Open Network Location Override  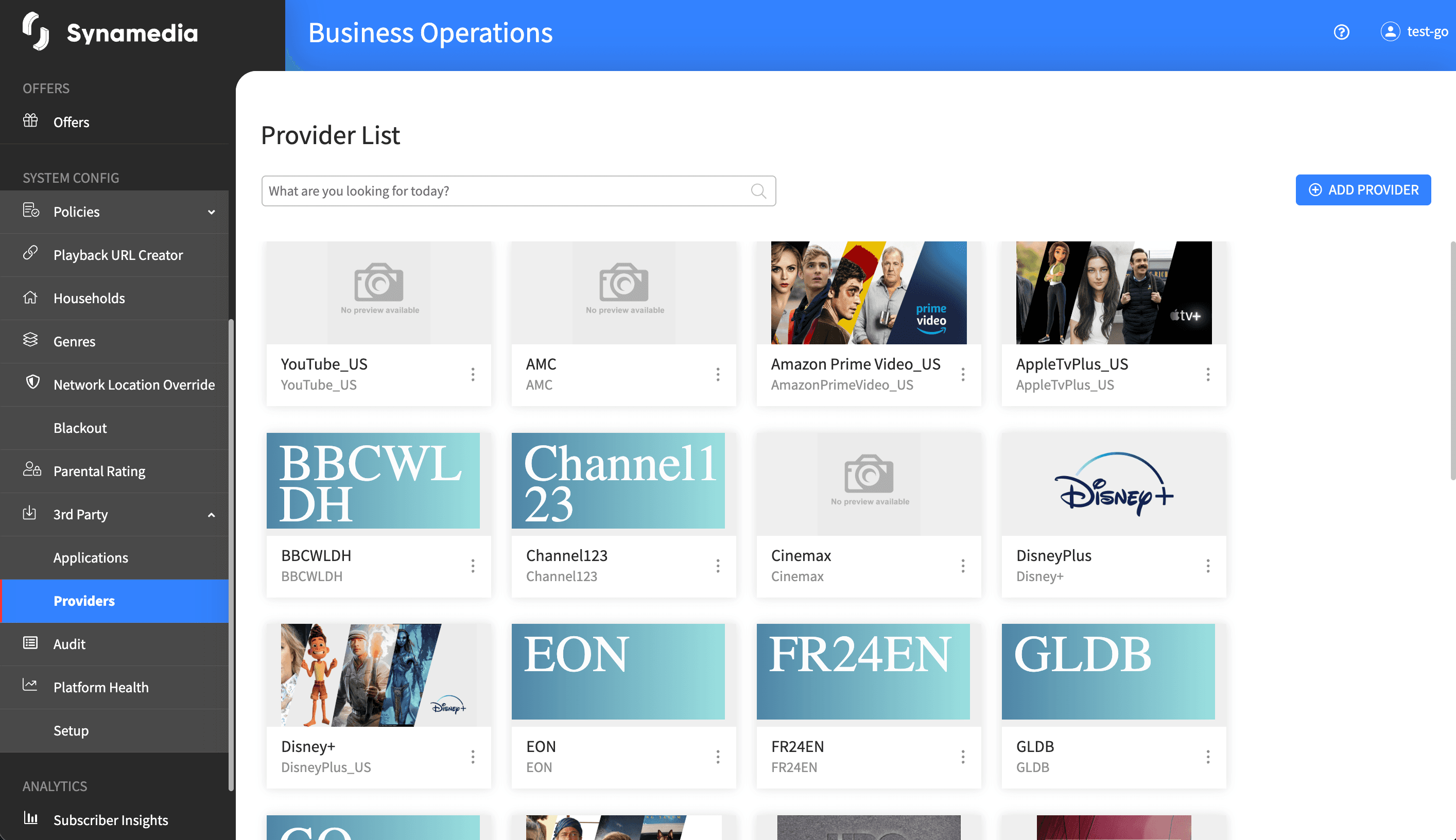114,385
